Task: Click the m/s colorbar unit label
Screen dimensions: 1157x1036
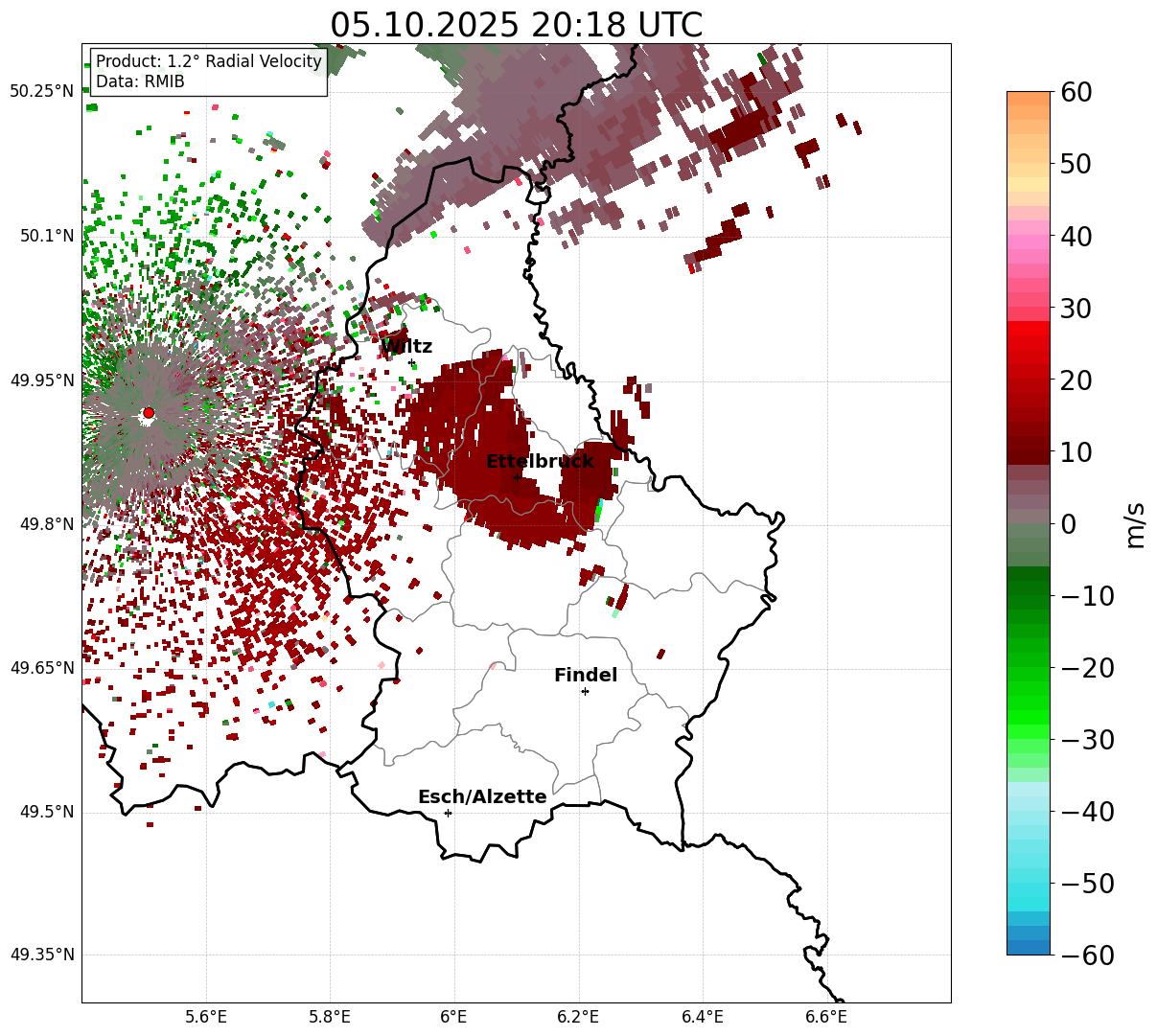Action: [x=1137, y=524]
